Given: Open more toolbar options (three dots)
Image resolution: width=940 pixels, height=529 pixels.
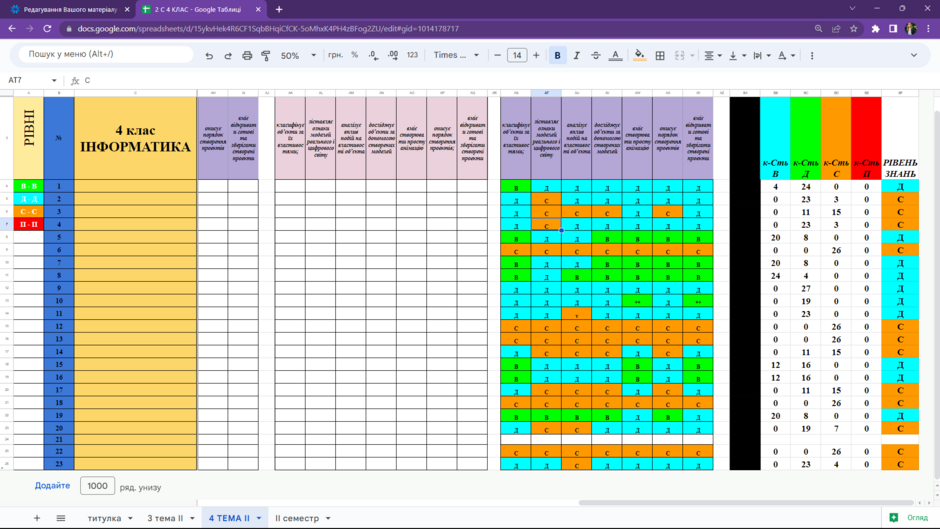Looking at the screenshot, I should tap(812, 55).
